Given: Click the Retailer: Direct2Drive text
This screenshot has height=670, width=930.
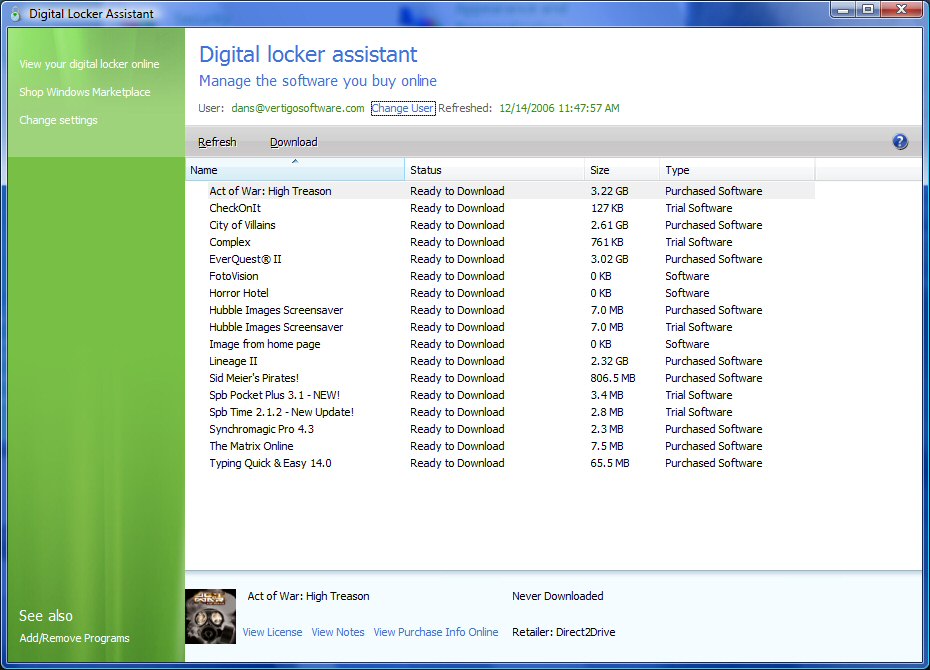Looking at the screenshot, I should (563, 632).
